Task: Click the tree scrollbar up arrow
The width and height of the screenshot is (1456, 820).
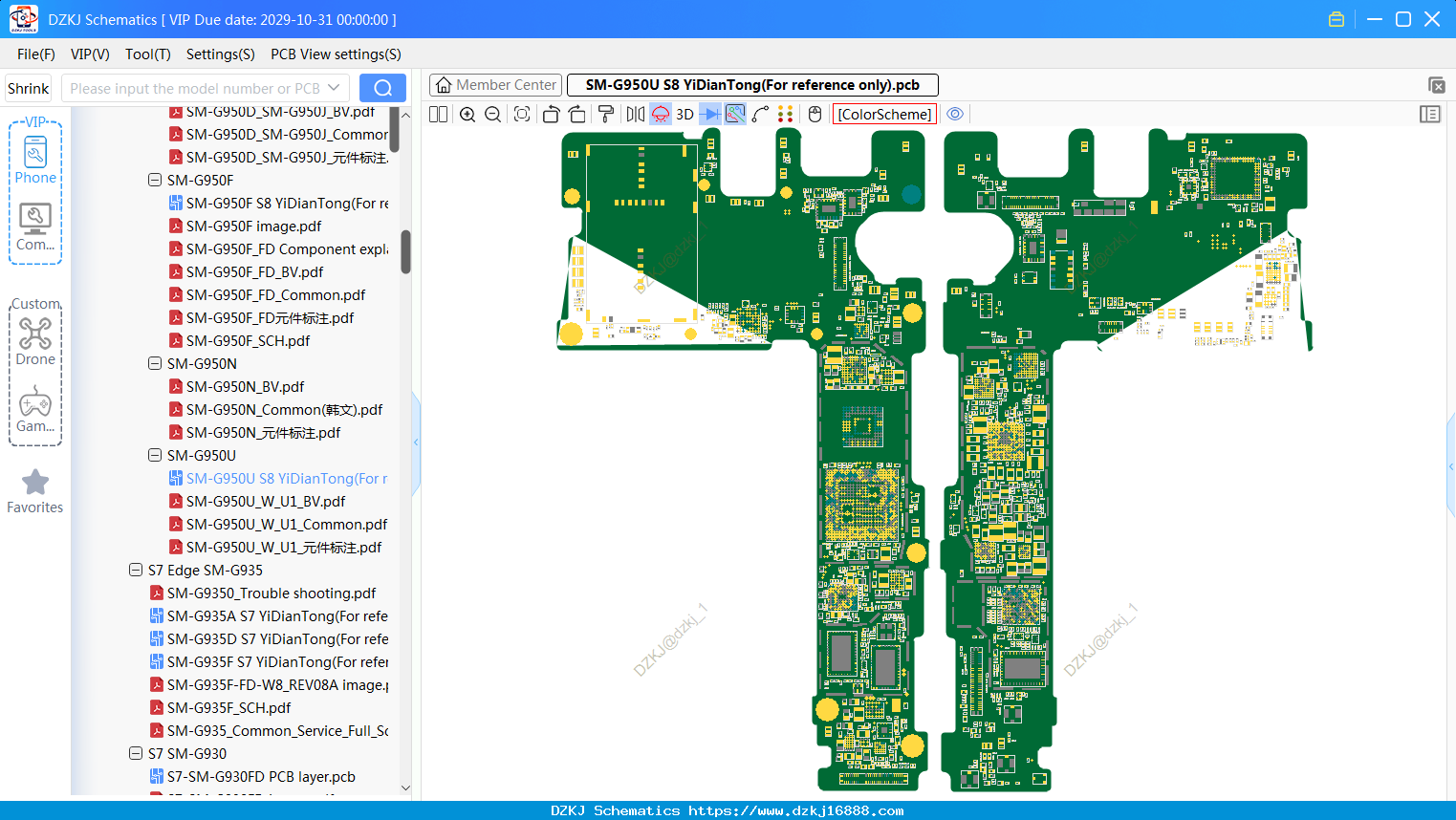Action: pos(405,115)
